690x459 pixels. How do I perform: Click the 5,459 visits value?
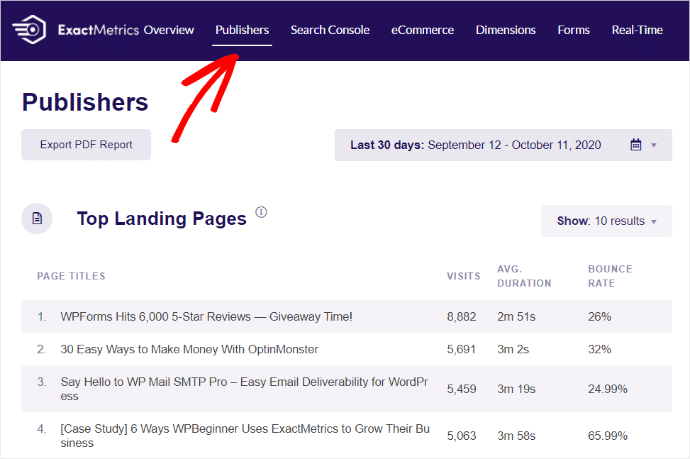point(461,389)
